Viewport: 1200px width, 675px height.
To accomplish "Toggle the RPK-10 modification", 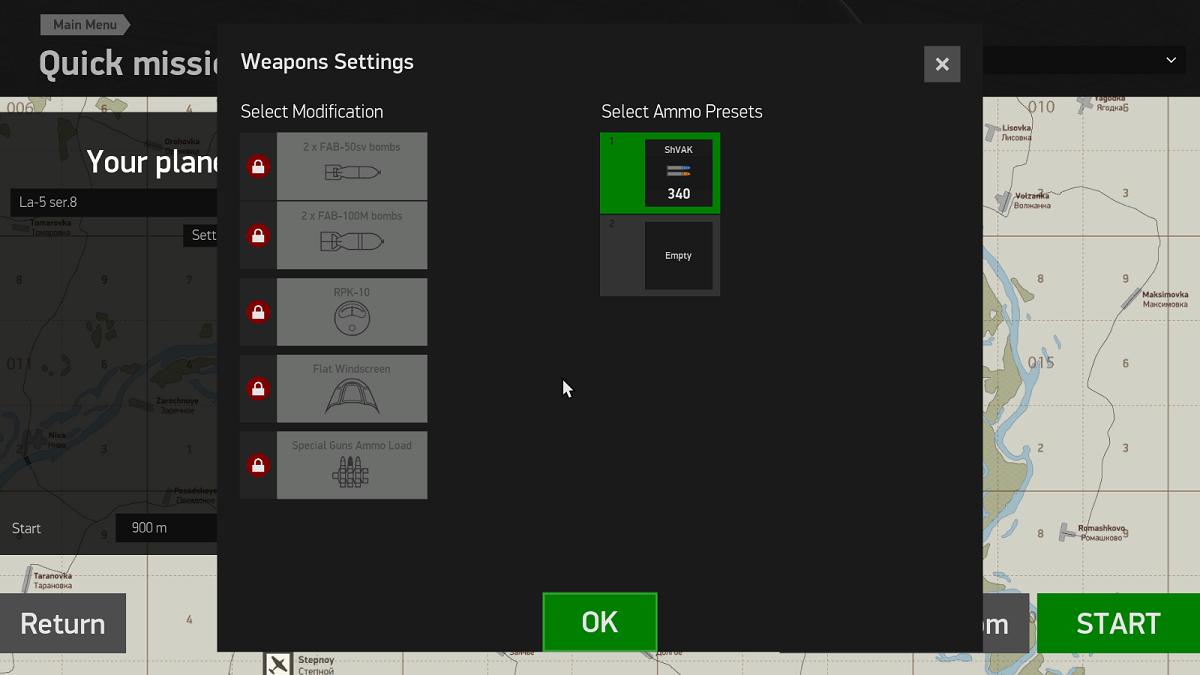I will pos(352,312).
